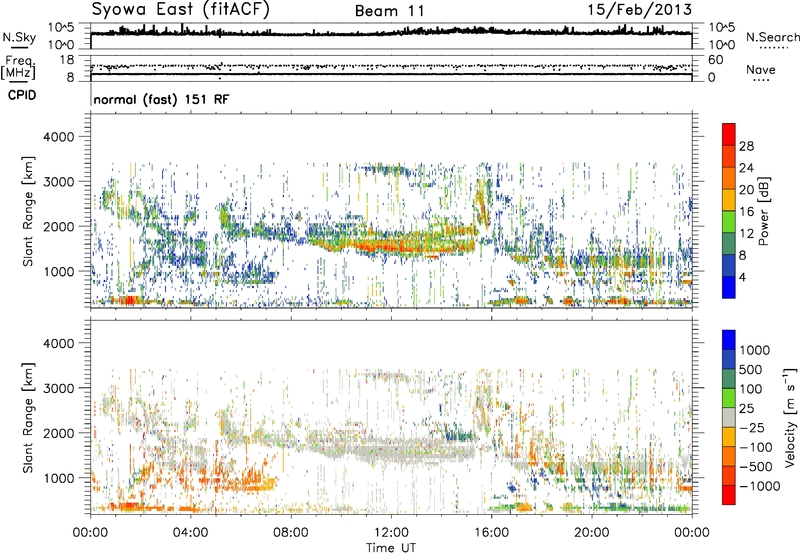The image size is (800, 554).
Task: Pick the gray -25 to 25 velocity segment
Action: point(729,417)
